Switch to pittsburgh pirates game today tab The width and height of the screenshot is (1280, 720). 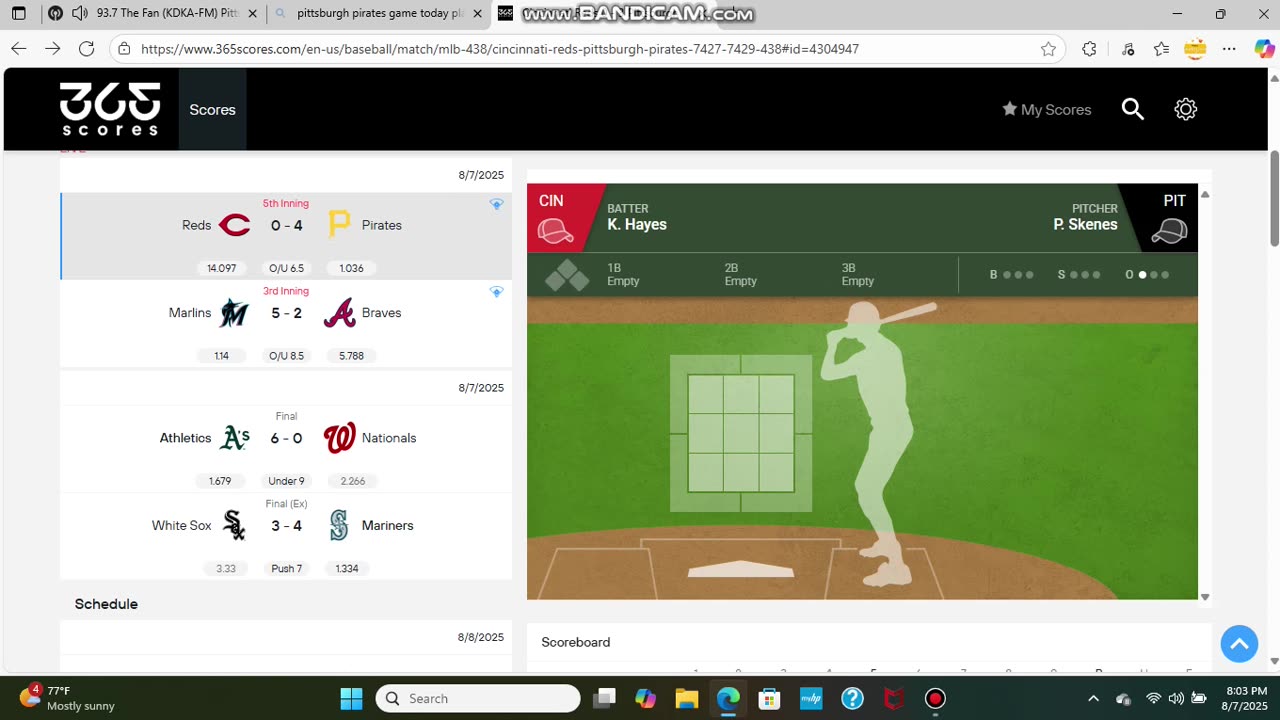(x=380, y=14)
